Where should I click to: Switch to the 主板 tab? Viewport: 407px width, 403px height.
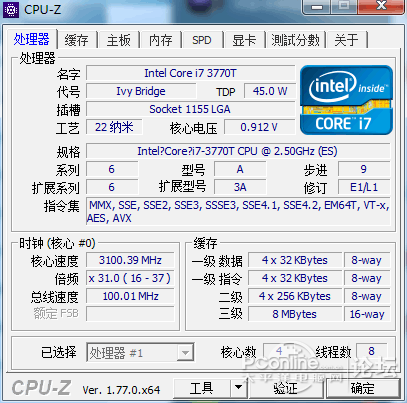(x=119, y=40)
